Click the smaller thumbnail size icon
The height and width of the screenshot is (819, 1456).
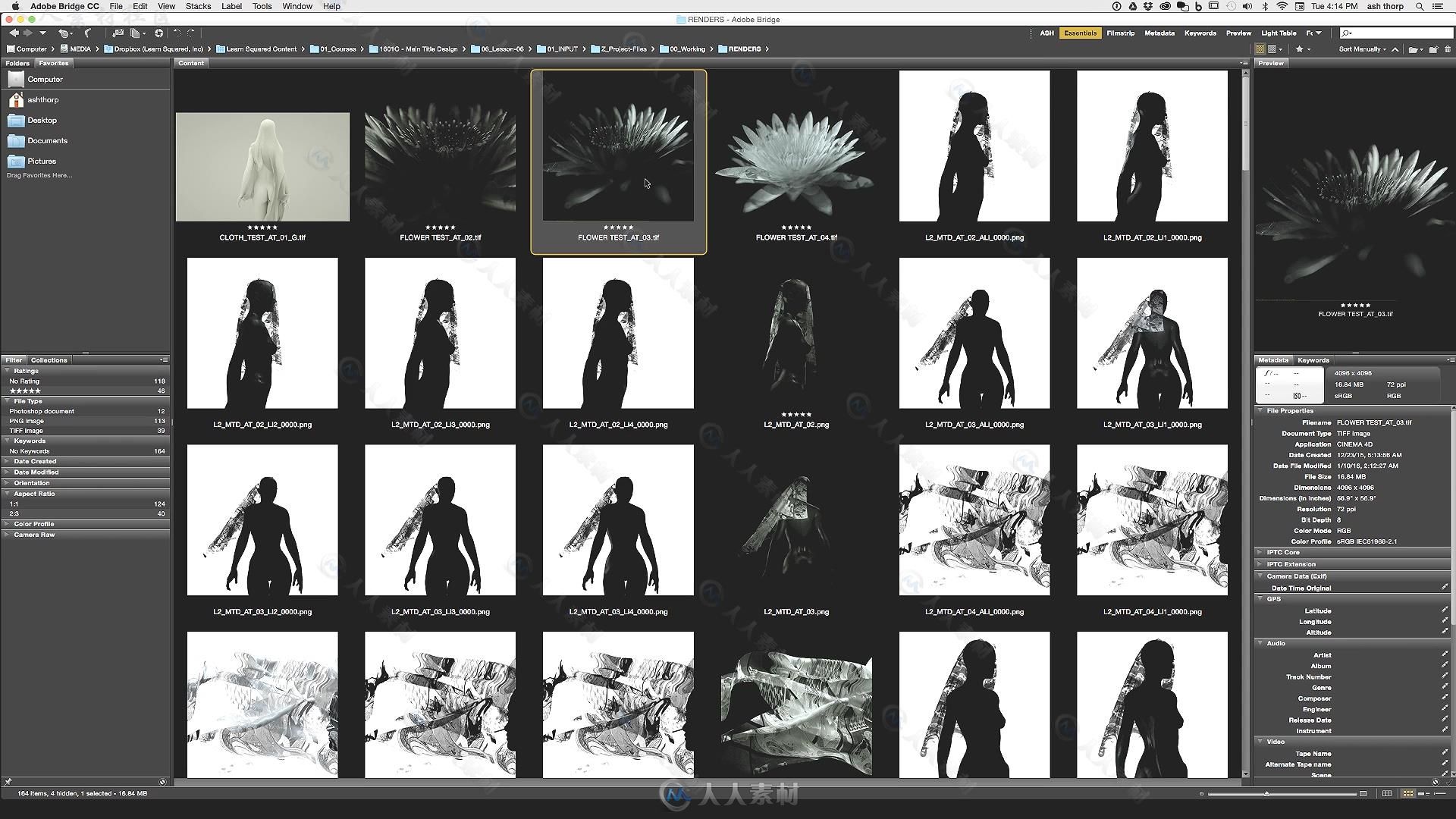1201,794
